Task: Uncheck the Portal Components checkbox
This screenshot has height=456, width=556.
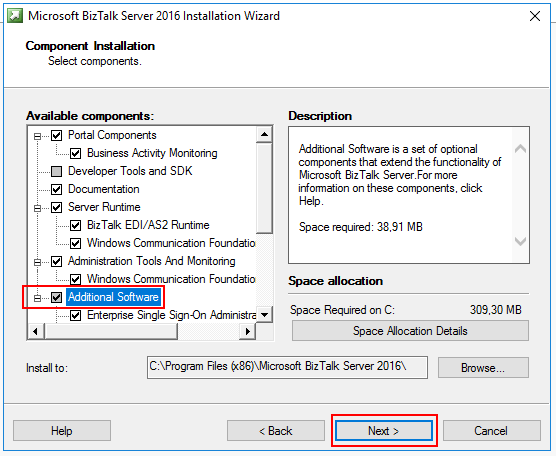Action: click(x=56, y=135)
